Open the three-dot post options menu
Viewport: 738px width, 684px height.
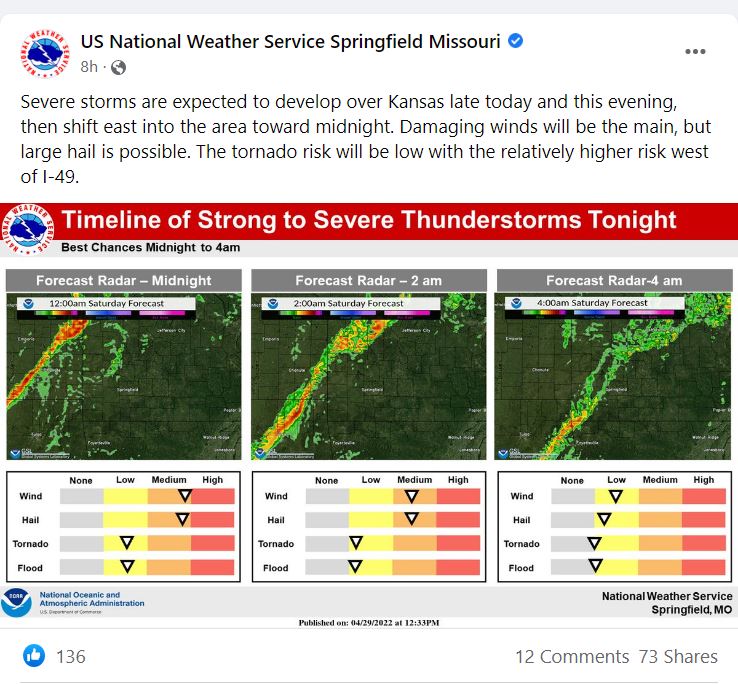[x=695, y=51]
